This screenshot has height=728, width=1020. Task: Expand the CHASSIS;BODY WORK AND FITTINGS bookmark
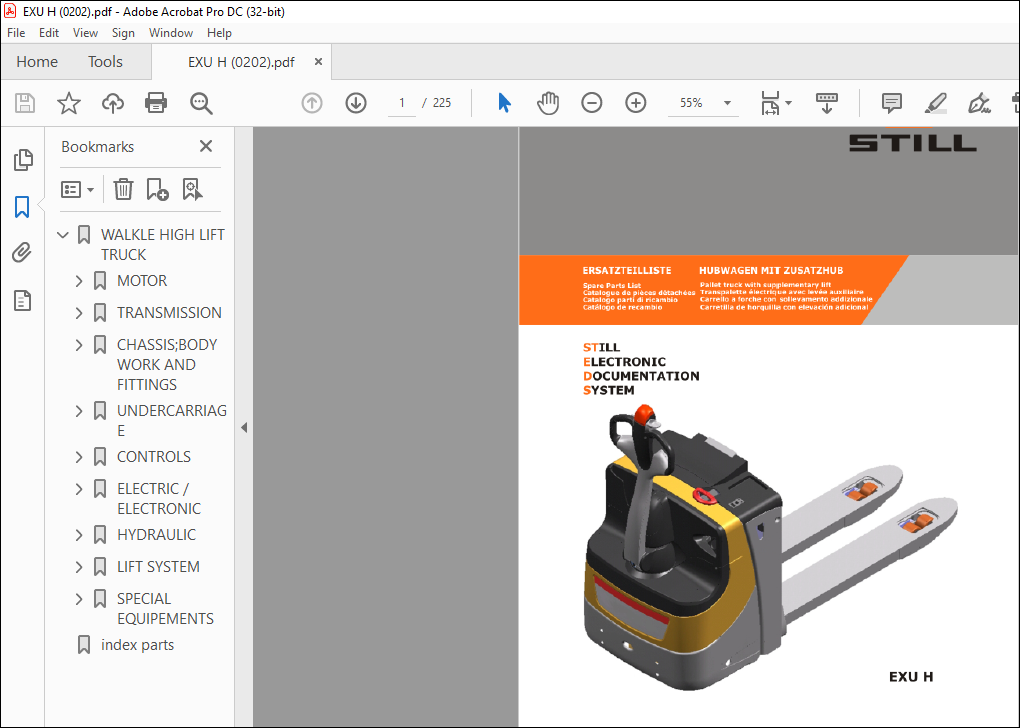[79, 345]
